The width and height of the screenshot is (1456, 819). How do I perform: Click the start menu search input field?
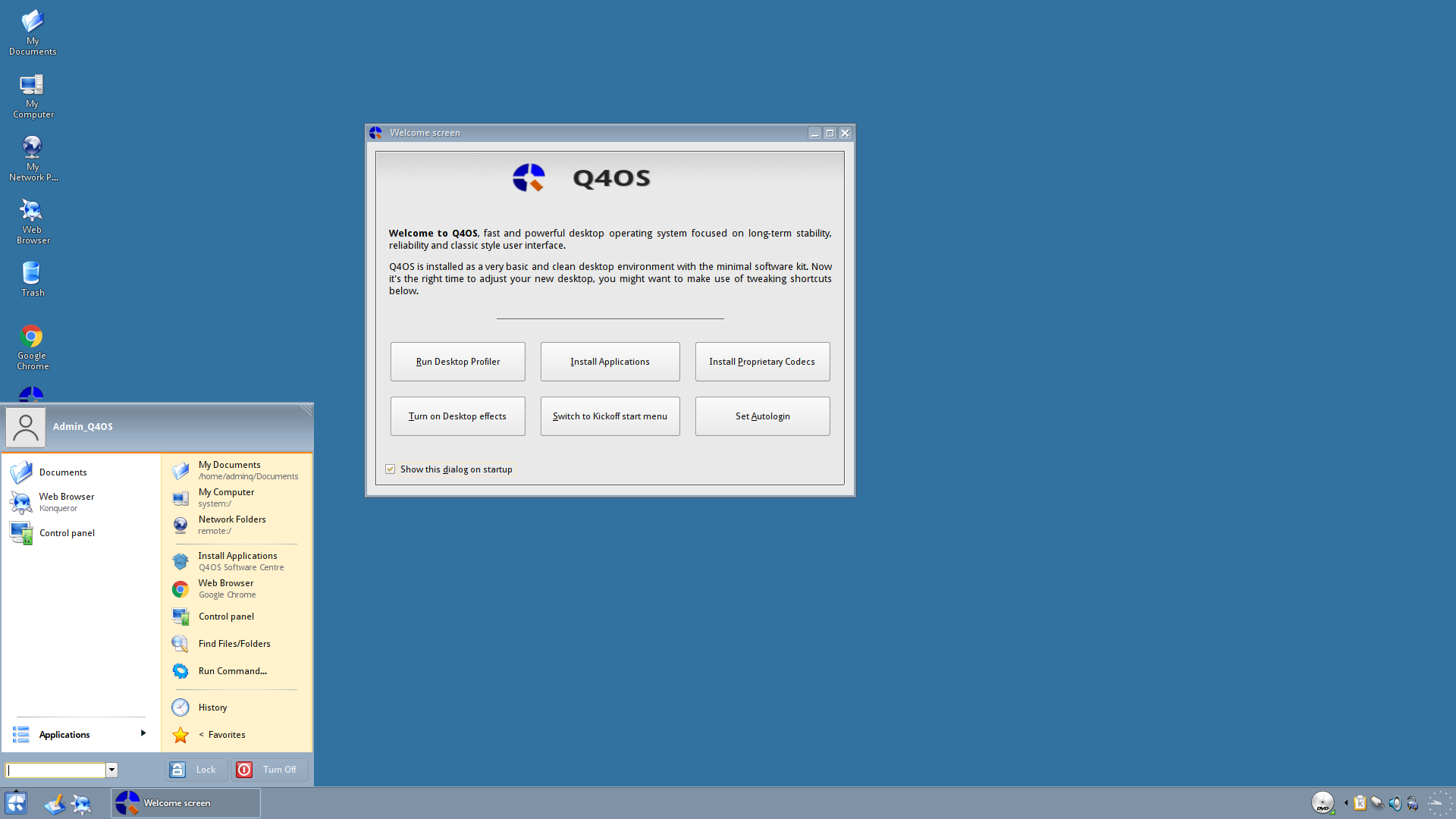coord(55,770)
